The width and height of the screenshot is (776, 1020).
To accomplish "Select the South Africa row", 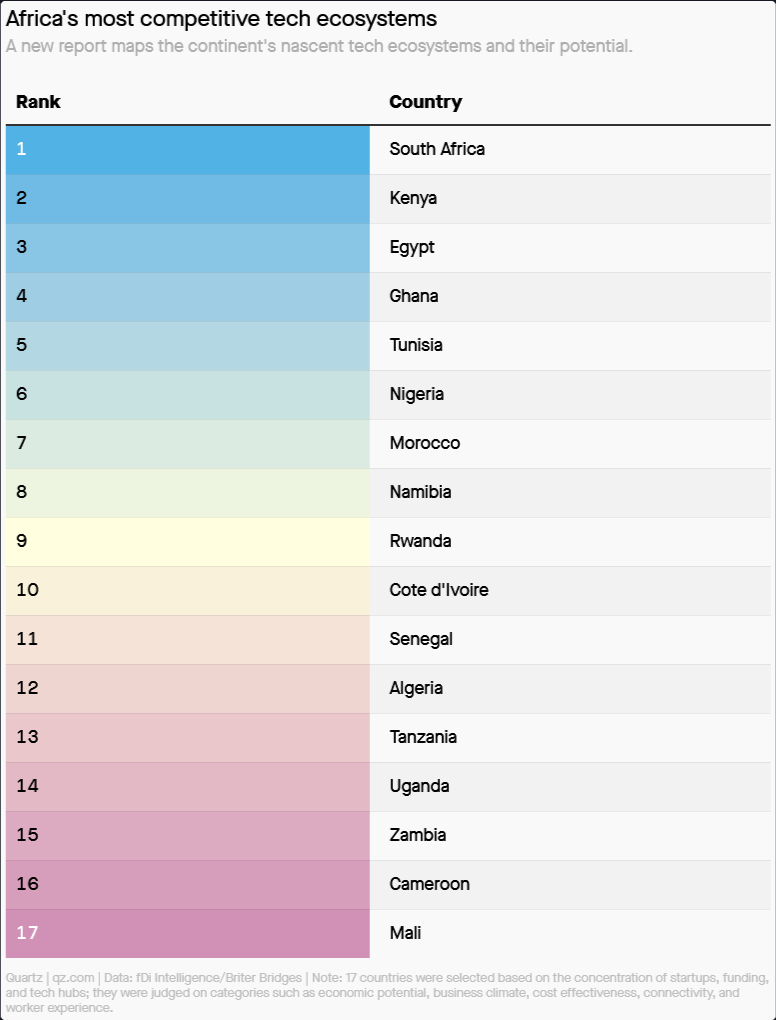I will coord(388,150).
